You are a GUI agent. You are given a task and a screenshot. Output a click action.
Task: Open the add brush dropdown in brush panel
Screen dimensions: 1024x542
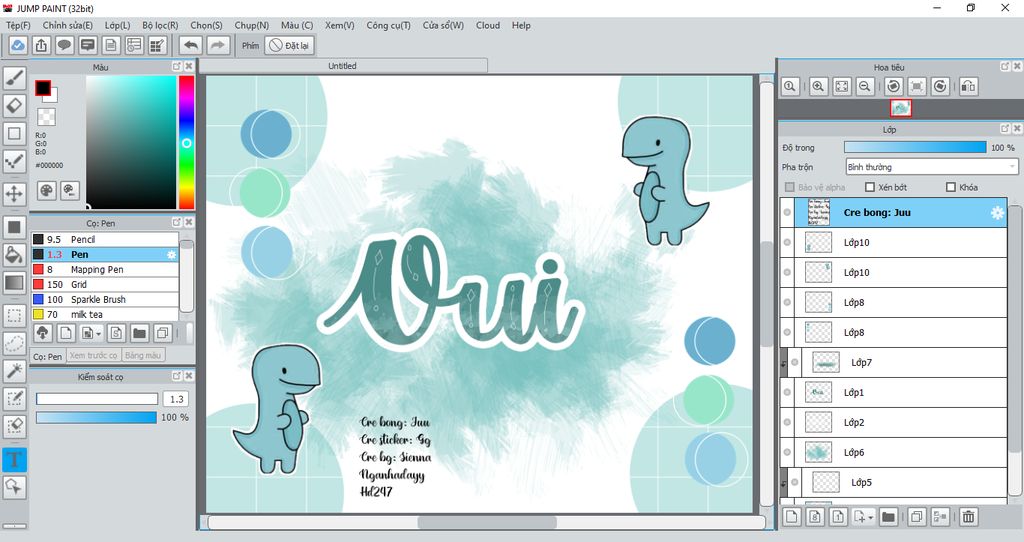coord(90,333)
